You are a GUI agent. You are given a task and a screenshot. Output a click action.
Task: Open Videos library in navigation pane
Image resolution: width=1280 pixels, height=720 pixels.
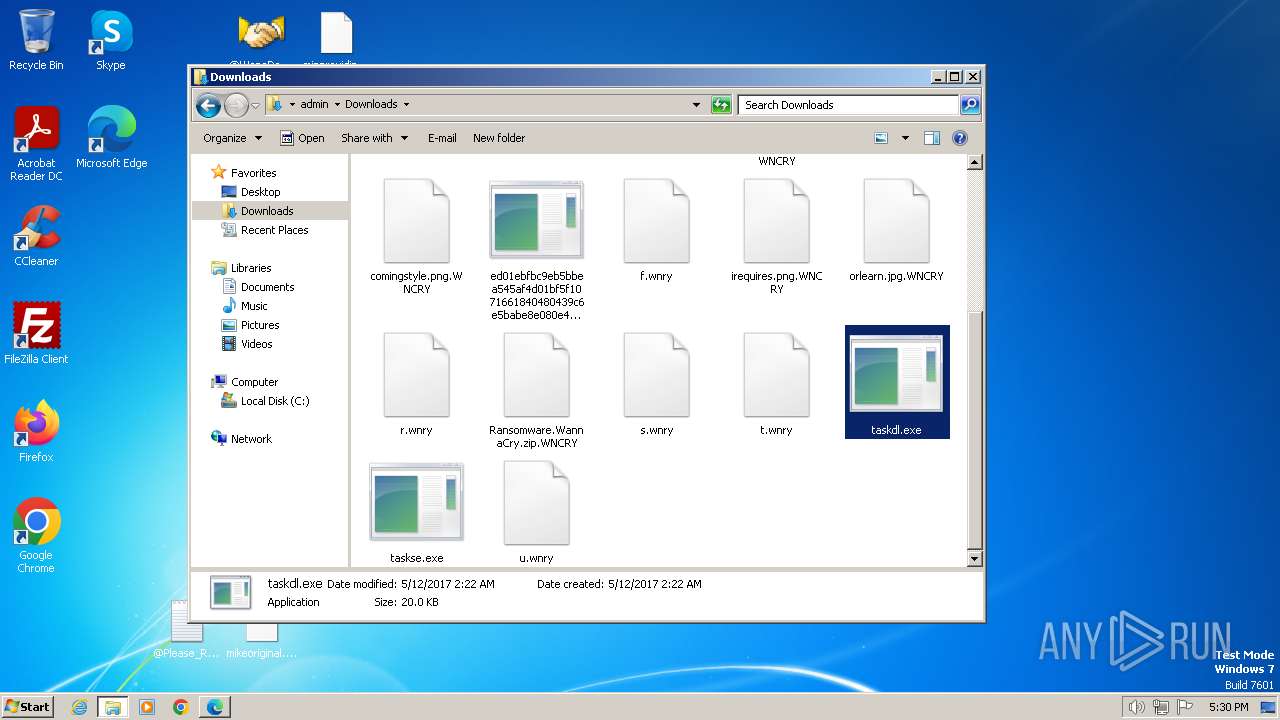256,344
